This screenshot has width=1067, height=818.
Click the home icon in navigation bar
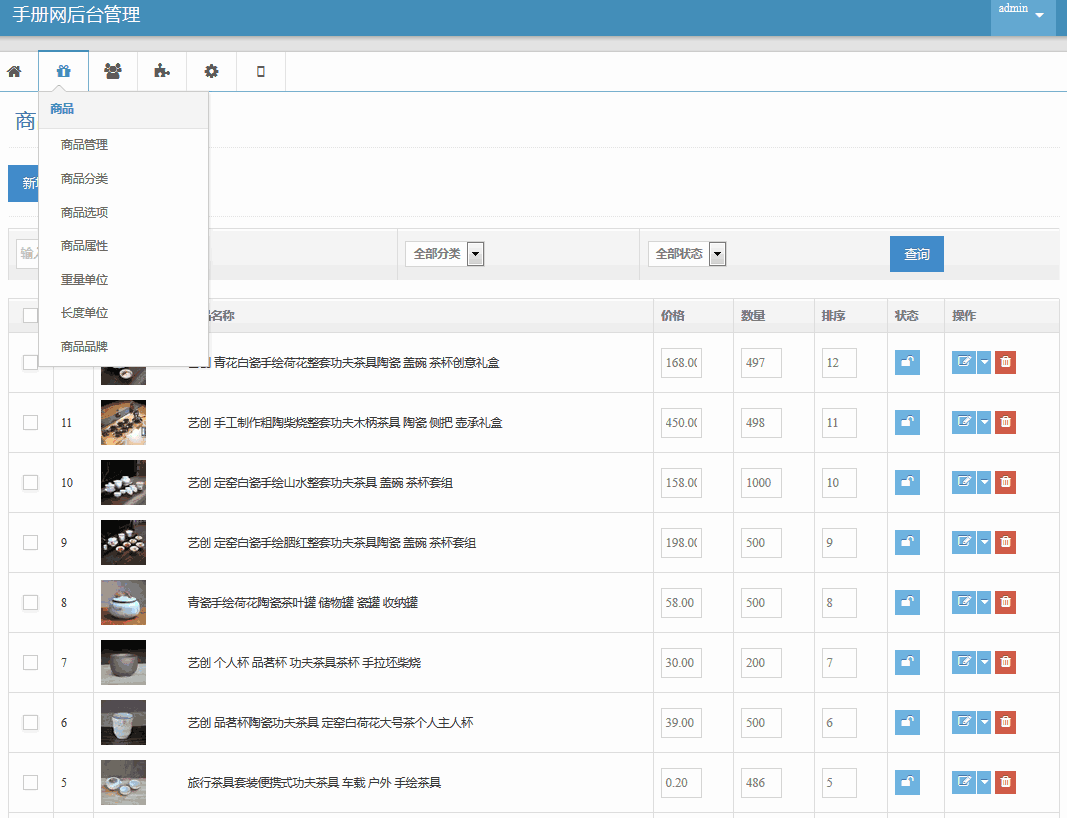tap(14, 71)
